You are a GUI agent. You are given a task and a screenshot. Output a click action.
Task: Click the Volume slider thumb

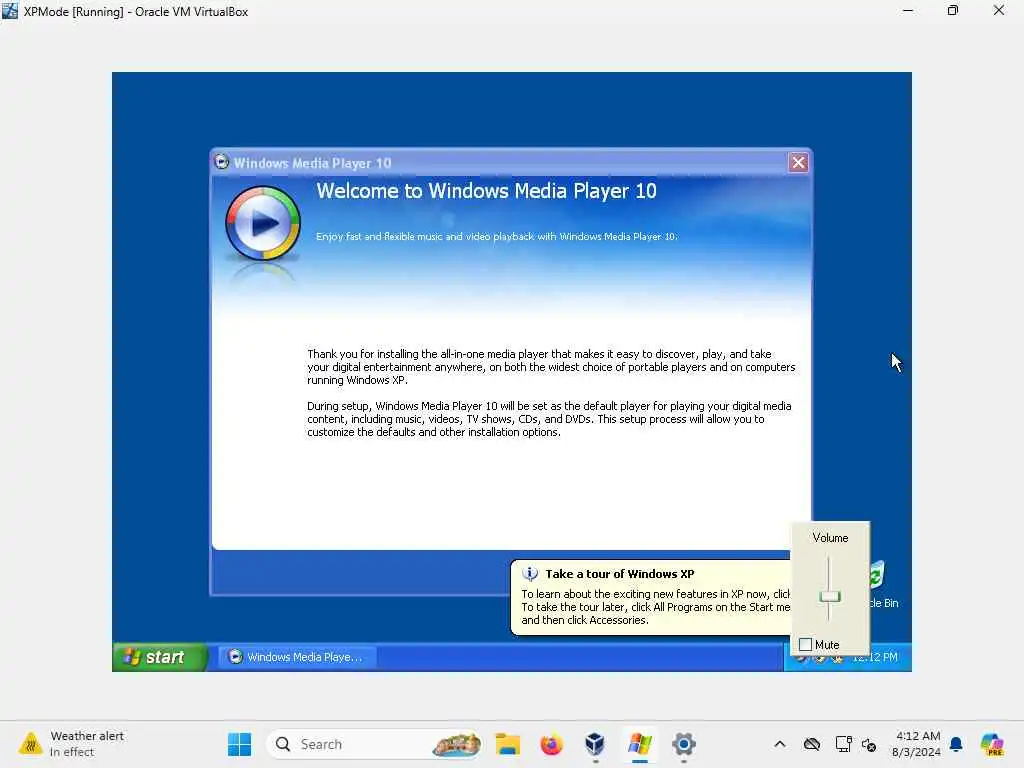829,596
